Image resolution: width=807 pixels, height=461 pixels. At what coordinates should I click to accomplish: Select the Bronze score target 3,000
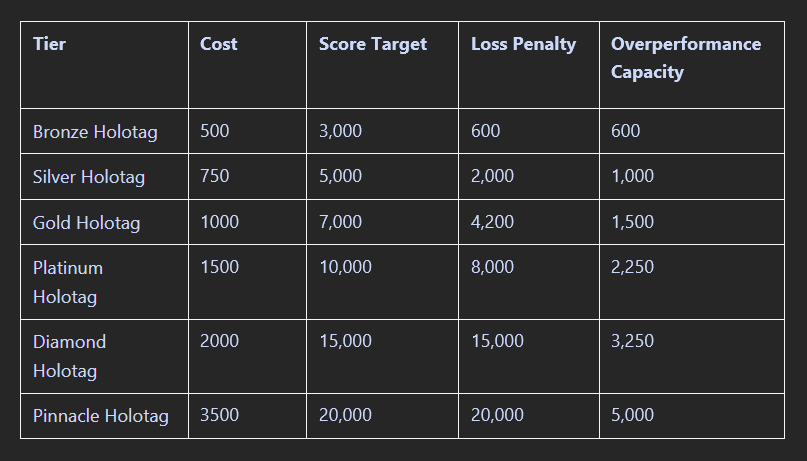pyautogui.click(x=340, y=131)
